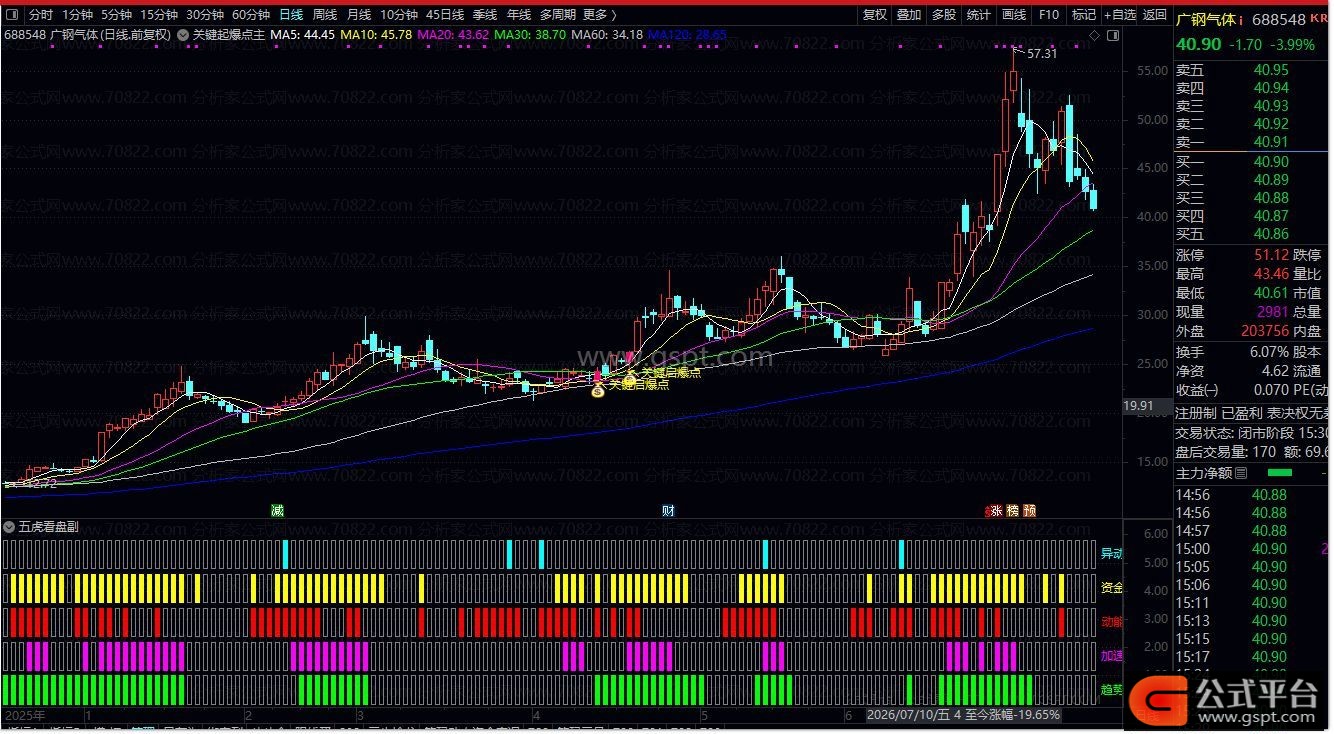Screen dimensions: 1334x734
Task: Click the diamond icon above the chart
Action: [x=1096, y=35]
